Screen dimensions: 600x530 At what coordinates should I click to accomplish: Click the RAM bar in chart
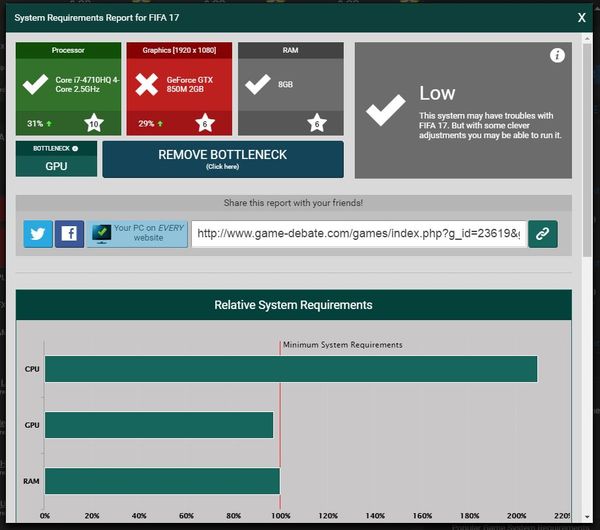[x=162, y=481]
